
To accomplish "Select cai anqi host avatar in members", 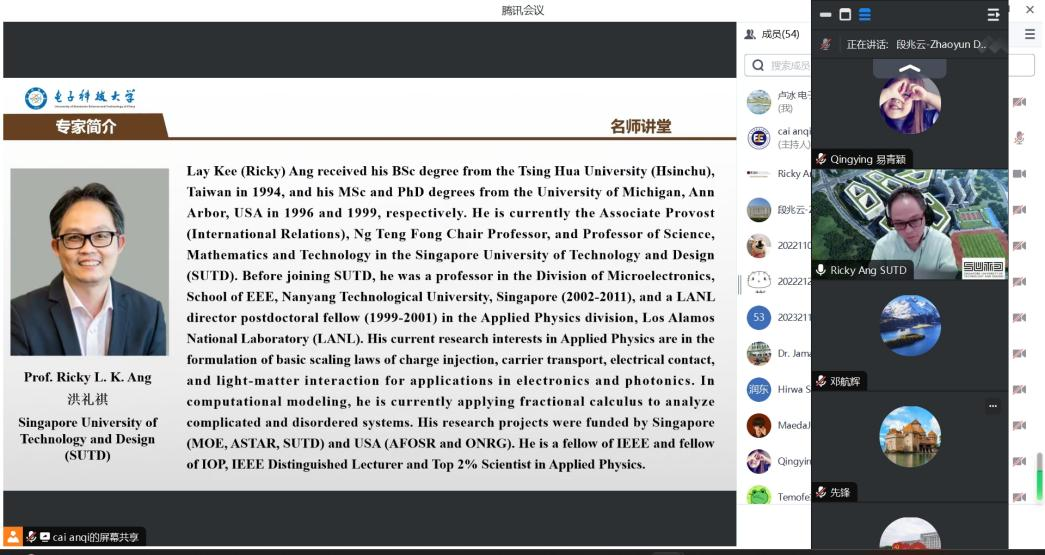I will (758, 138).
